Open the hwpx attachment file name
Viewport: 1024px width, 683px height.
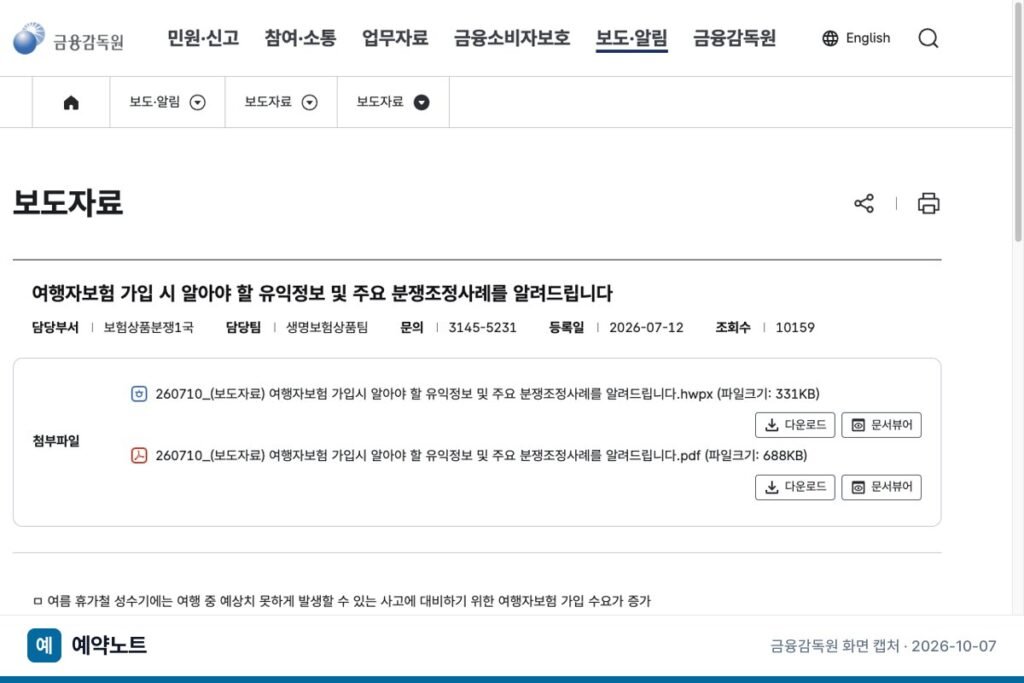pyautogui.click(x=487, y=394)
